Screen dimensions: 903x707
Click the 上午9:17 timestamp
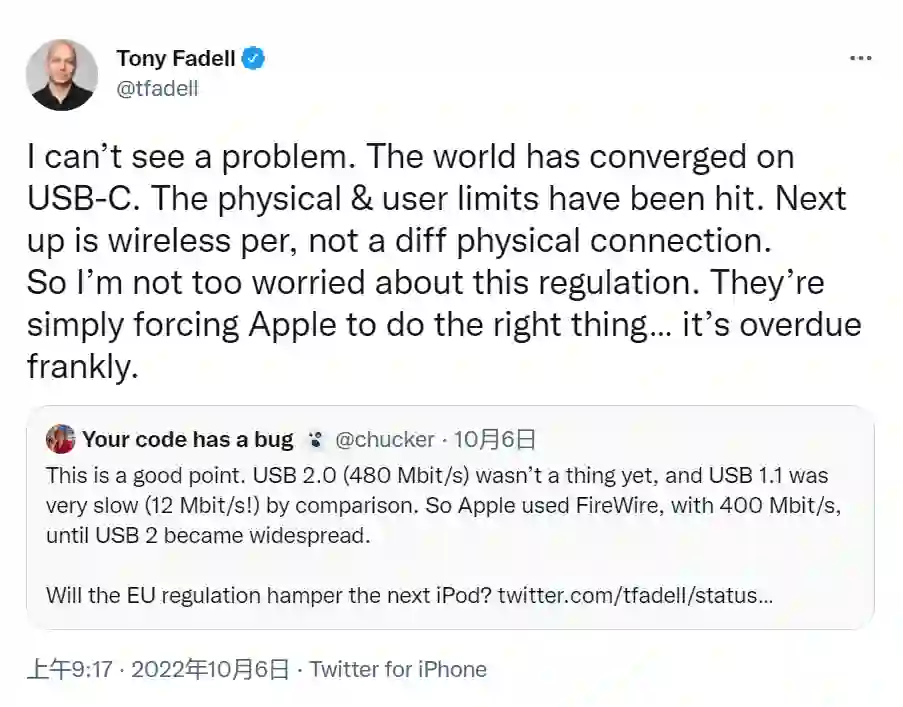pos(69,669)
